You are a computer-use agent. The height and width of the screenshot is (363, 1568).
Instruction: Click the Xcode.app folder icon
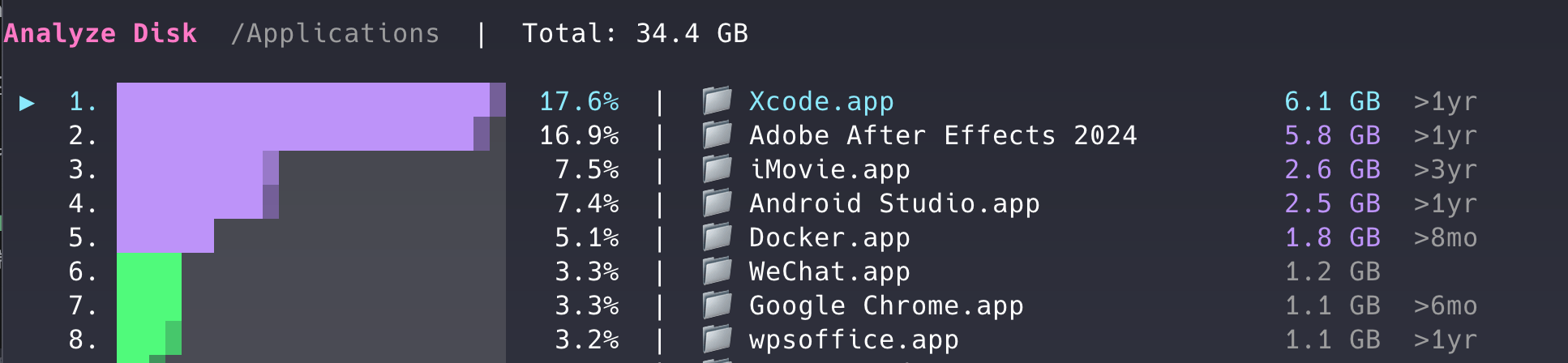717,100
